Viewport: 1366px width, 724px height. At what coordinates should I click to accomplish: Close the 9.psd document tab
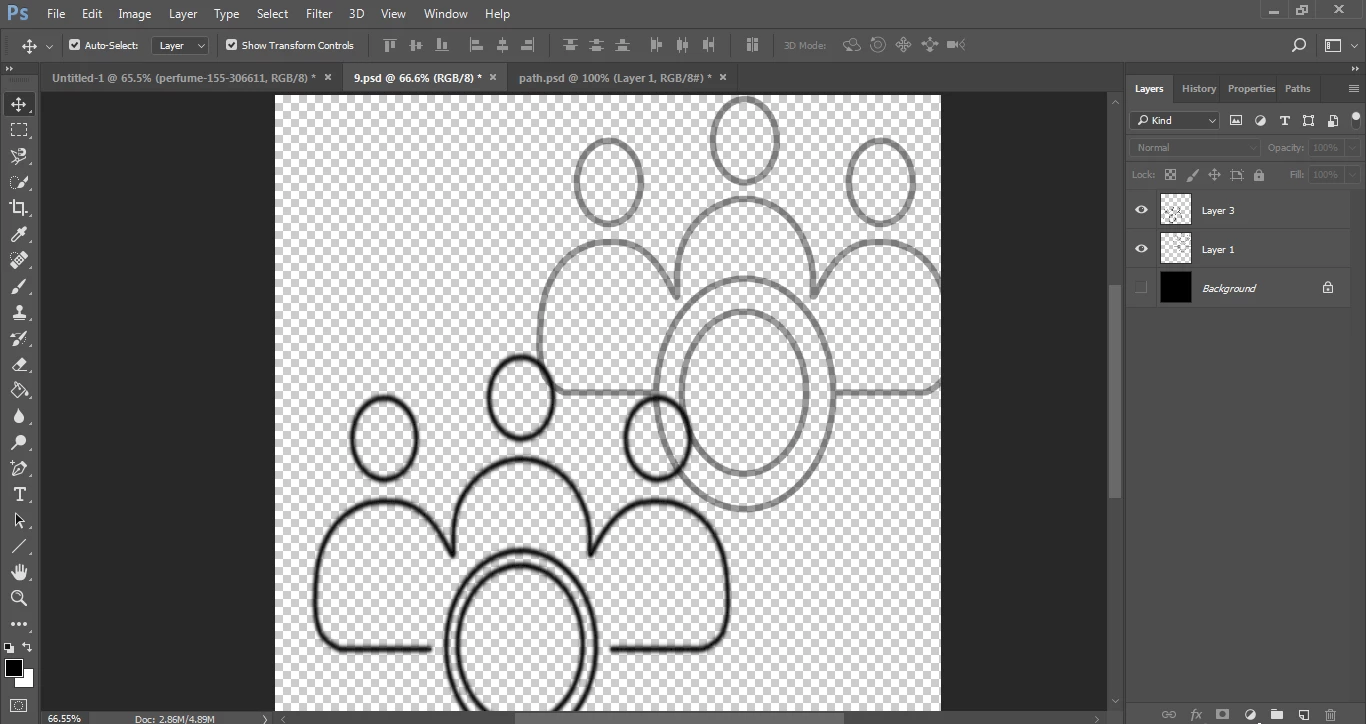click(492, 77)
